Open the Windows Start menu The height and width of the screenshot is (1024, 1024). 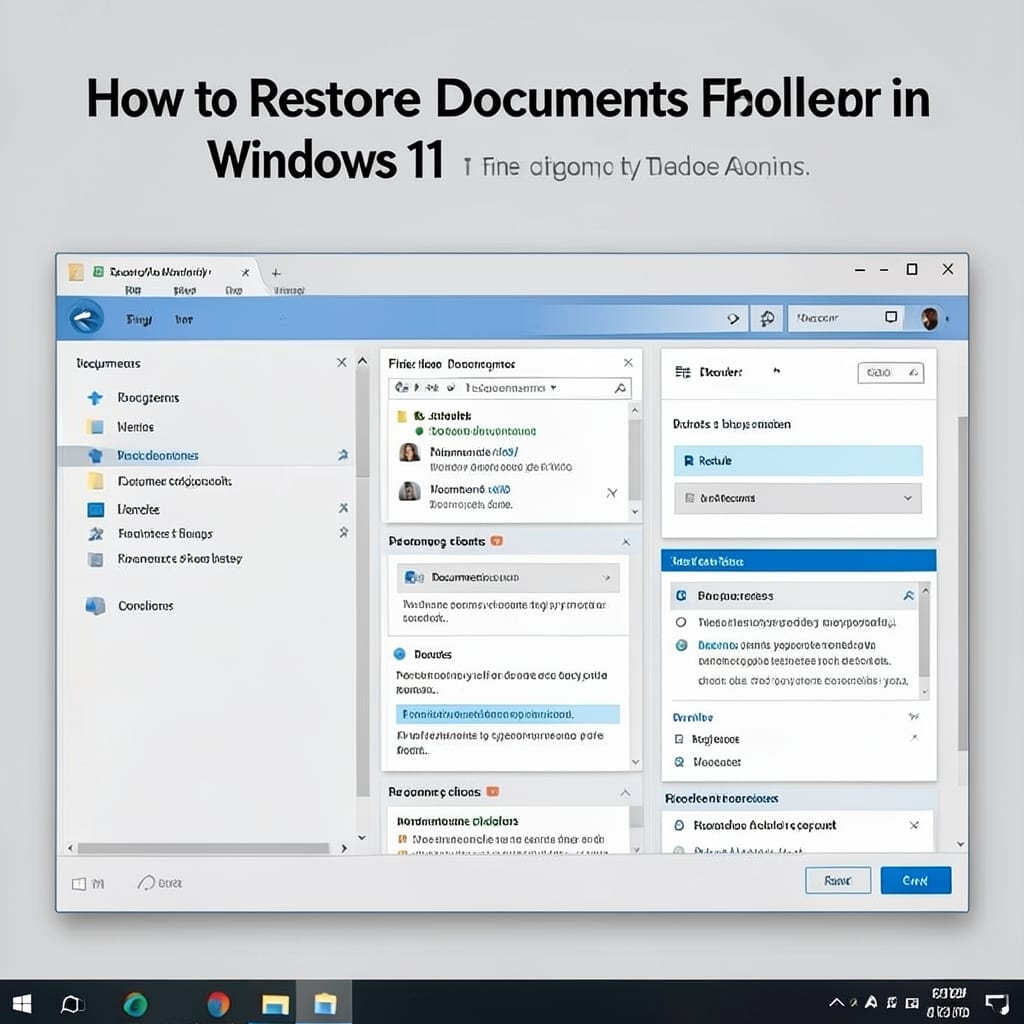pos(22,1004)
